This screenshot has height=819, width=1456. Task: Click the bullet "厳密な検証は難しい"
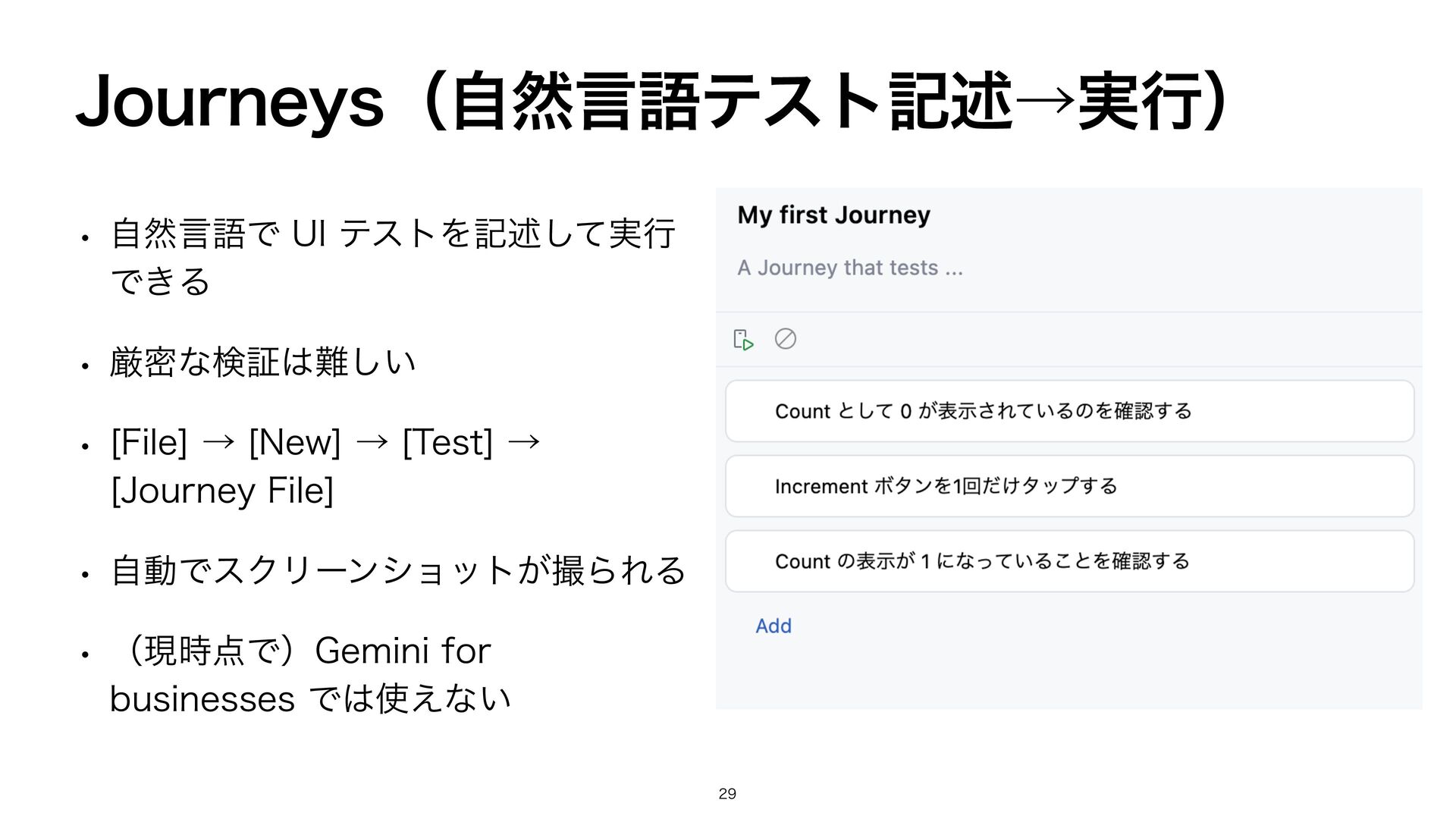pyautogui.click(x=262, y=361)
